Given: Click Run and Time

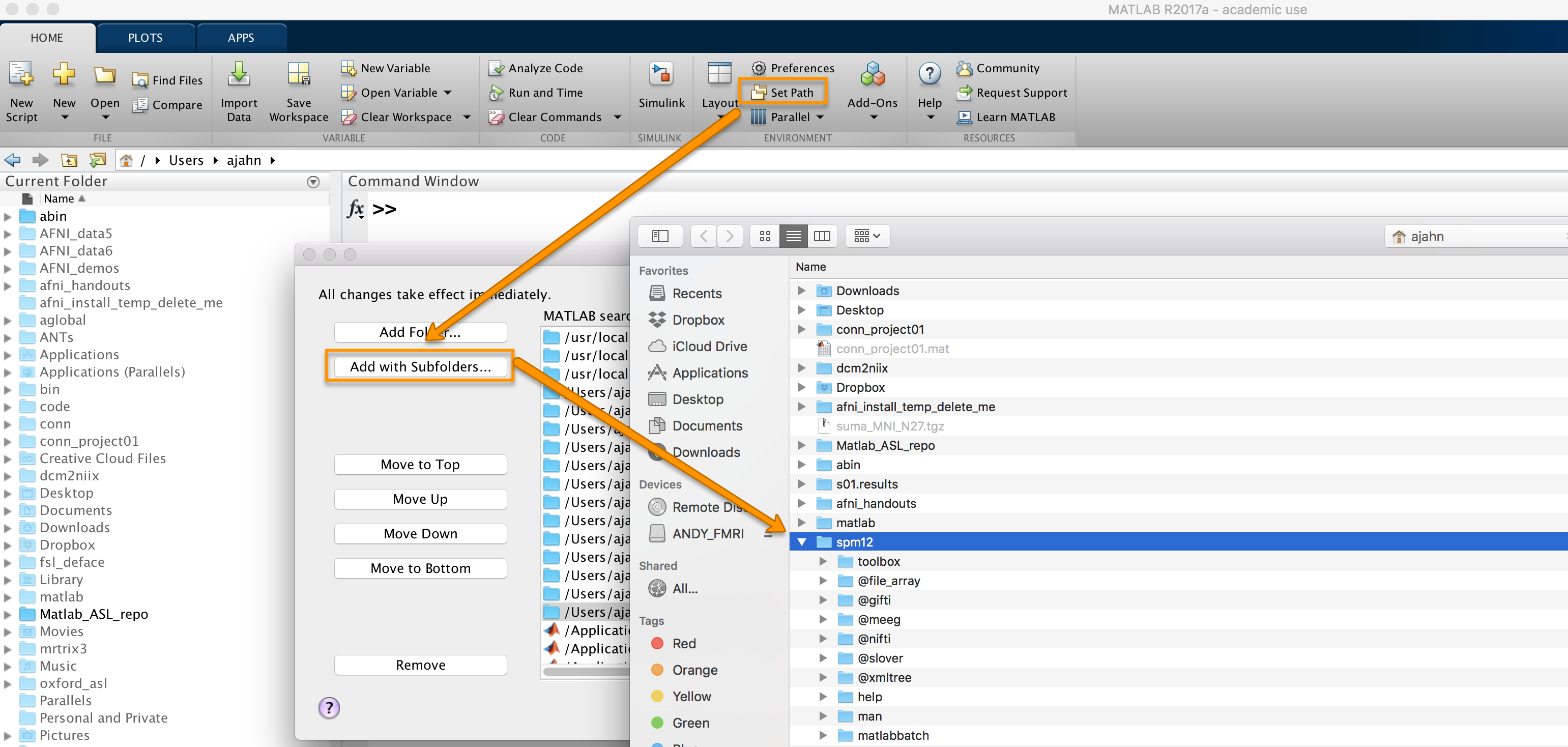Looking at the screenshot, I should (536, 93).
